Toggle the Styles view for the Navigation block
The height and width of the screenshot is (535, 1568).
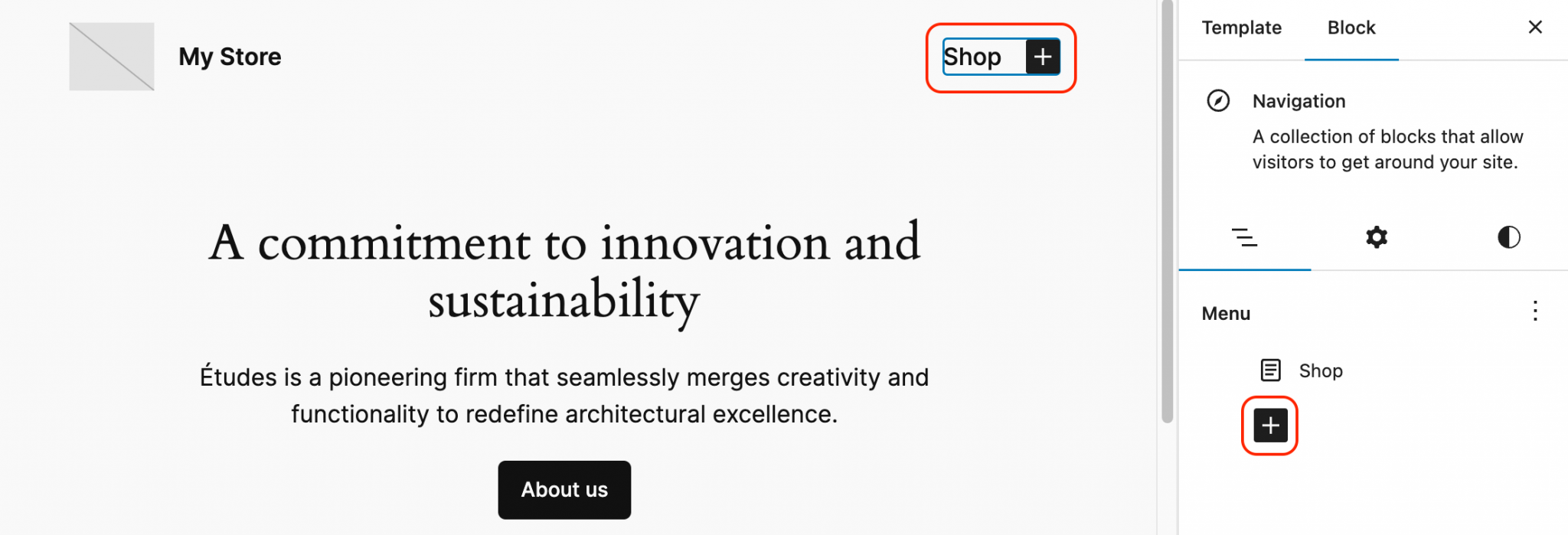click(x=1508, y=238)
